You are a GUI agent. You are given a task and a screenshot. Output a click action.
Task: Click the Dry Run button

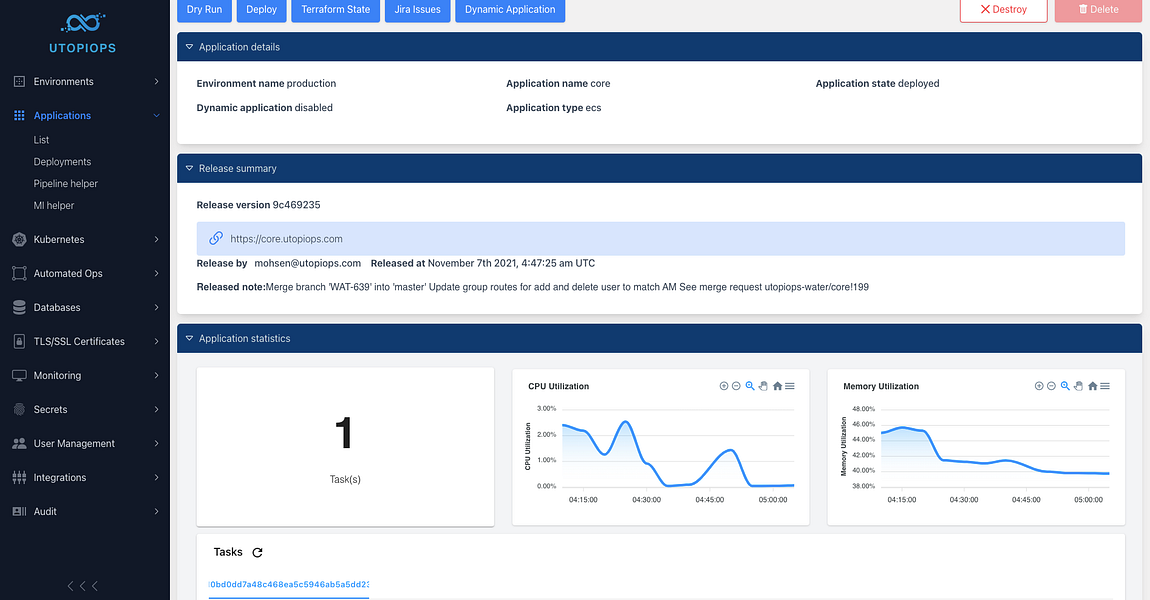pos(205,10)
